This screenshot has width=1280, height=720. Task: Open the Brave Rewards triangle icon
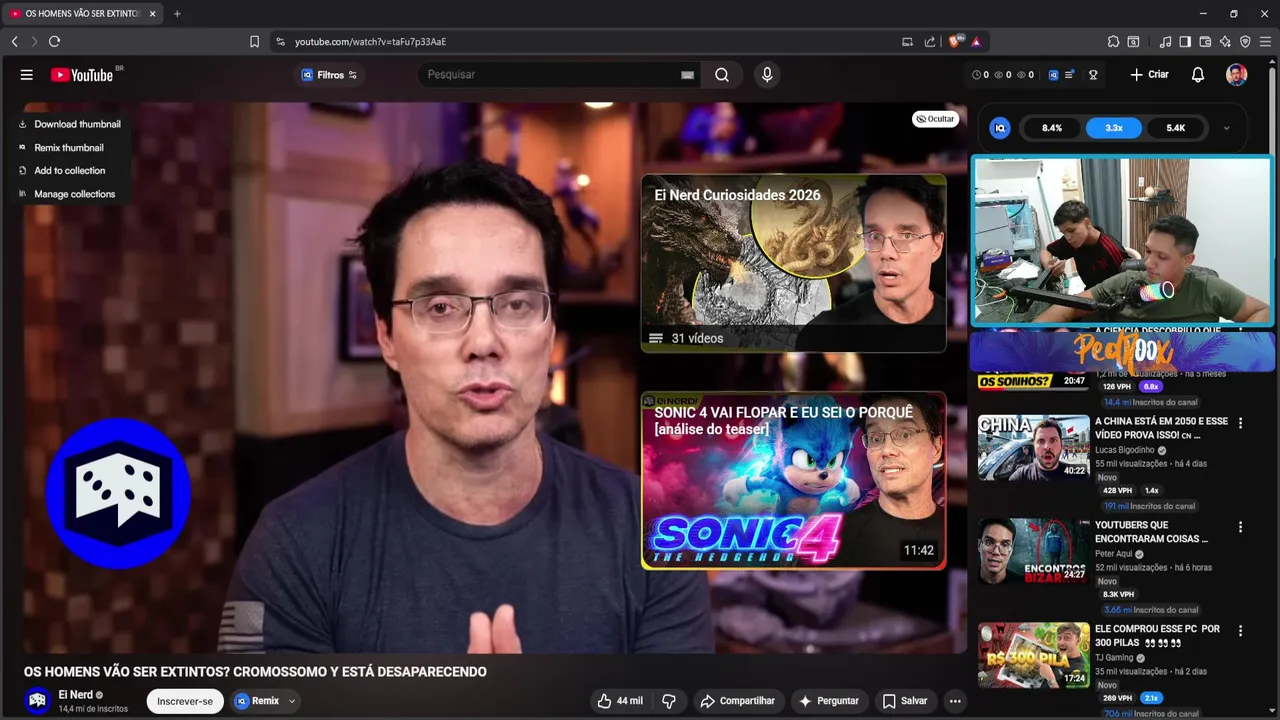[975, 42]
